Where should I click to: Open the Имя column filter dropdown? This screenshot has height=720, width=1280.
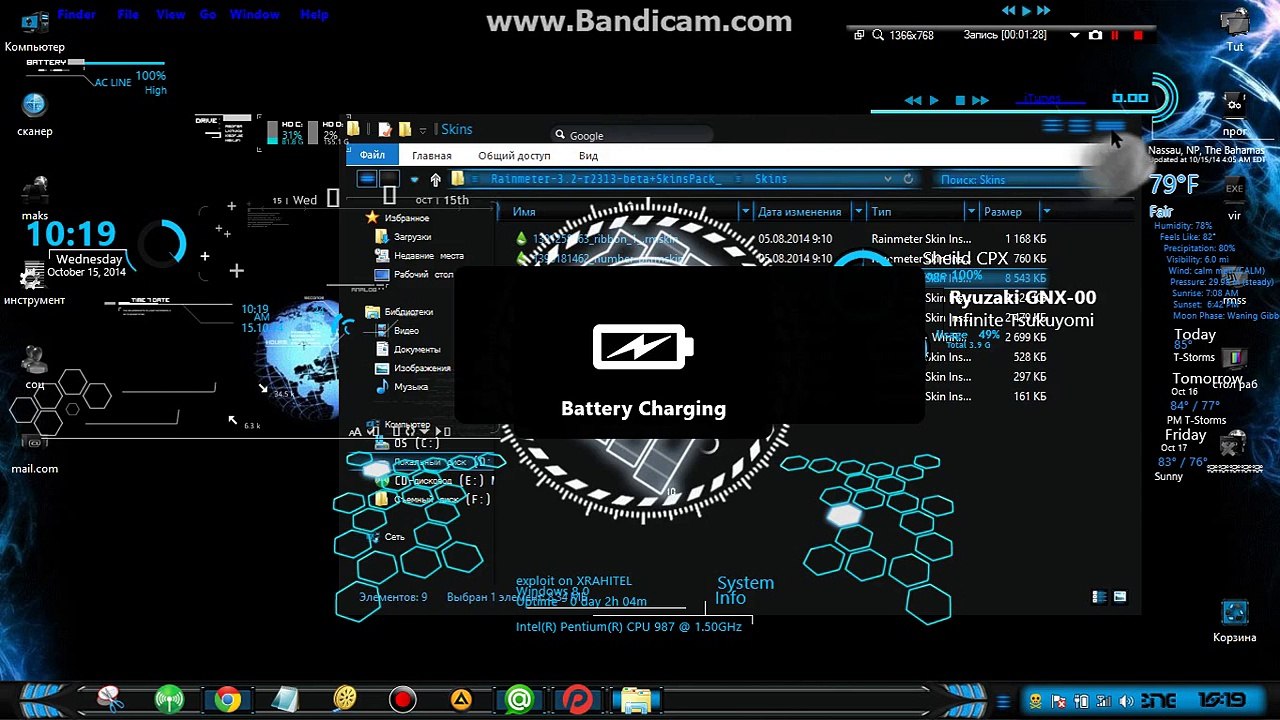[745, 211]
